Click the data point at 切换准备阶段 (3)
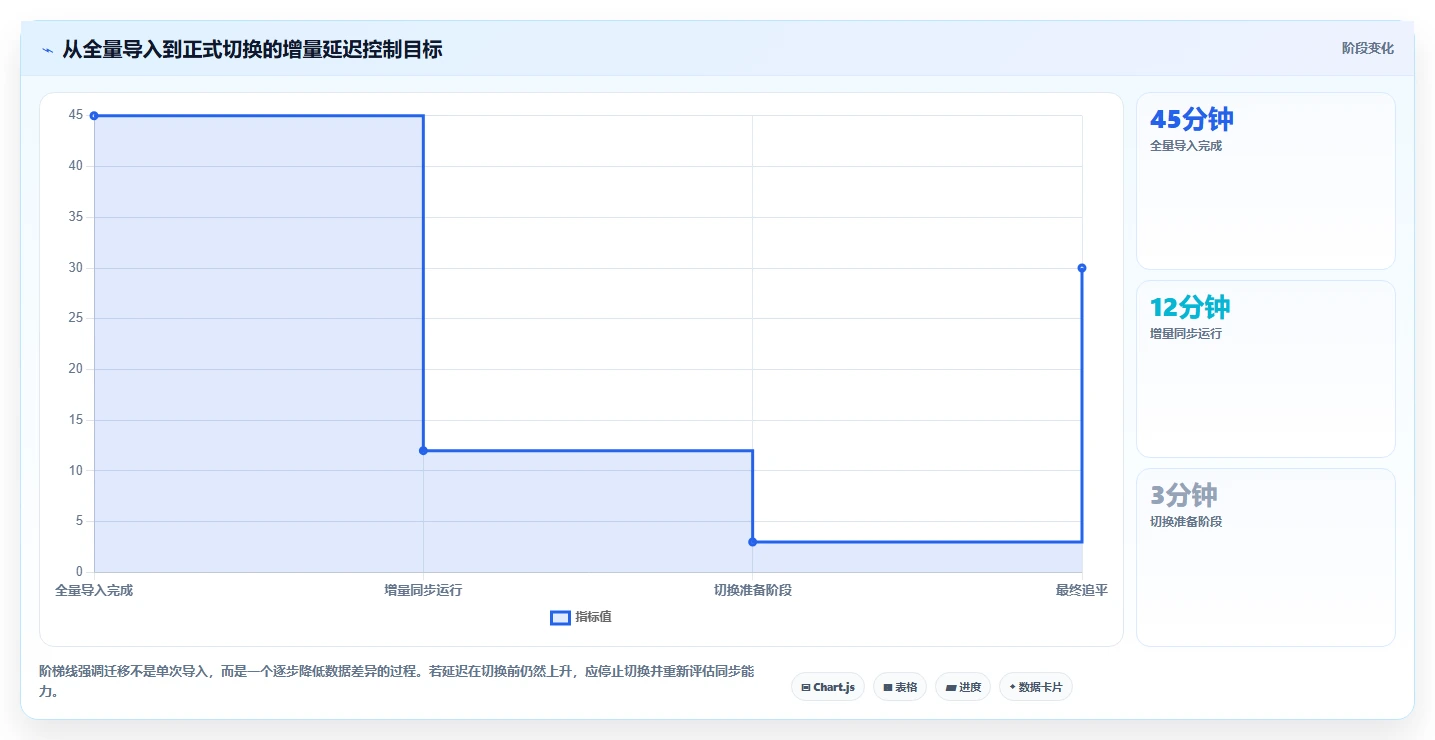Screen dimensions: 1435x740 click(x=752, y=542)
